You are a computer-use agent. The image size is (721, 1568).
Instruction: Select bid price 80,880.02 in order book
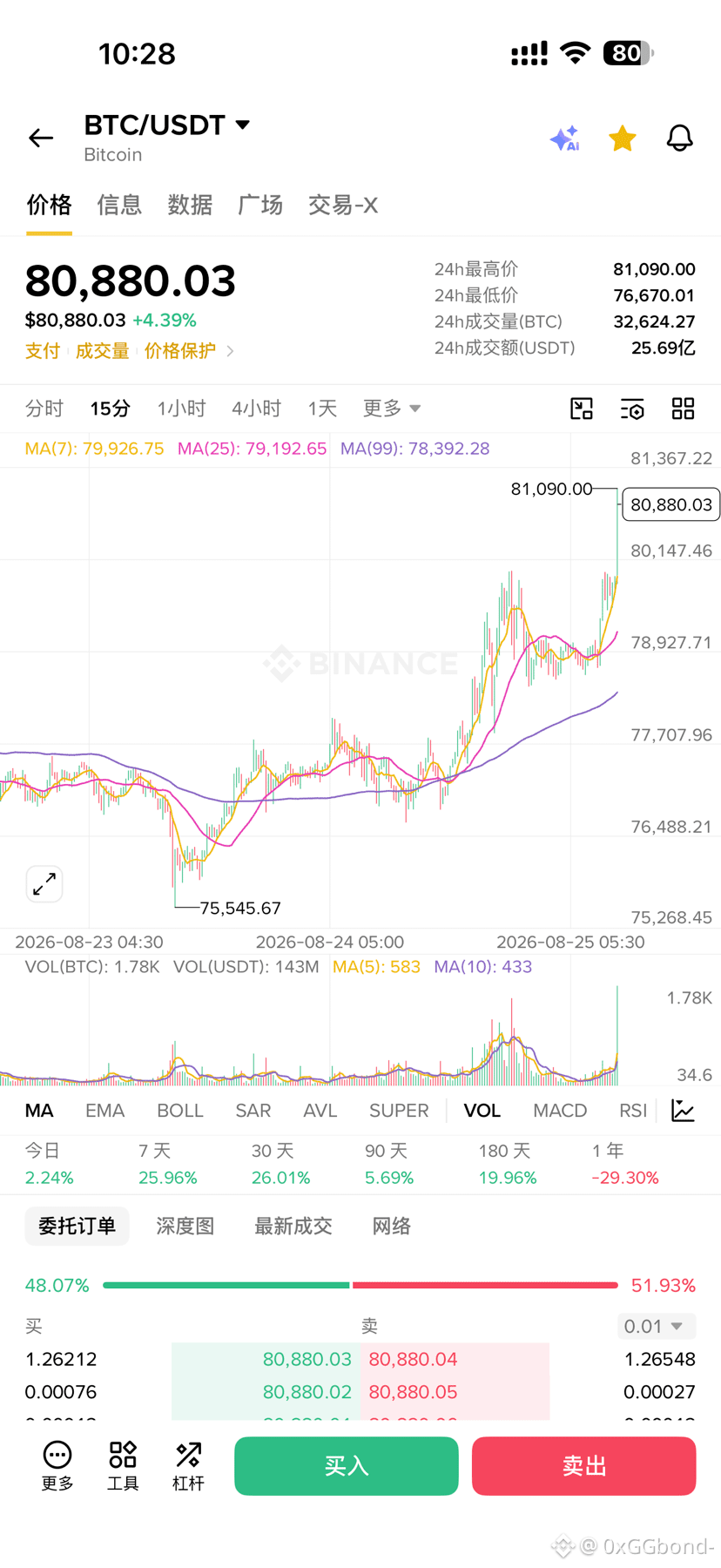(307, 1392)
